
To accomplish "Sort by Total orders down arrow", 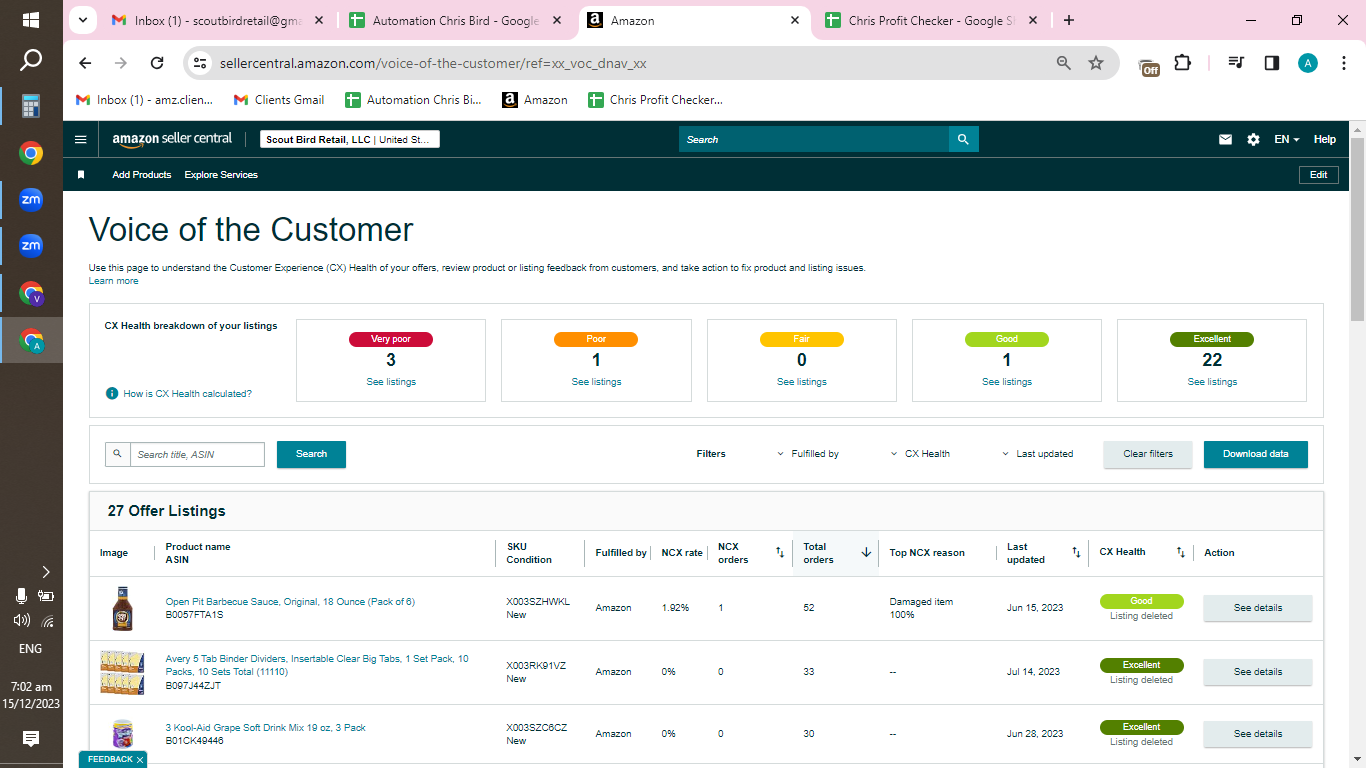I will (866, 552).
